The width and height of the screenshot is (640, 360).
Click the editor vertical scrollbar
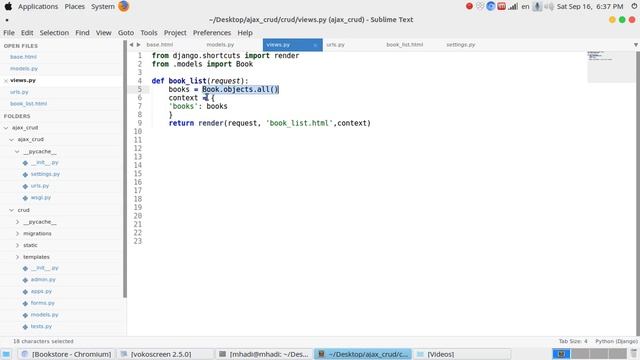[x=638, y=193]
